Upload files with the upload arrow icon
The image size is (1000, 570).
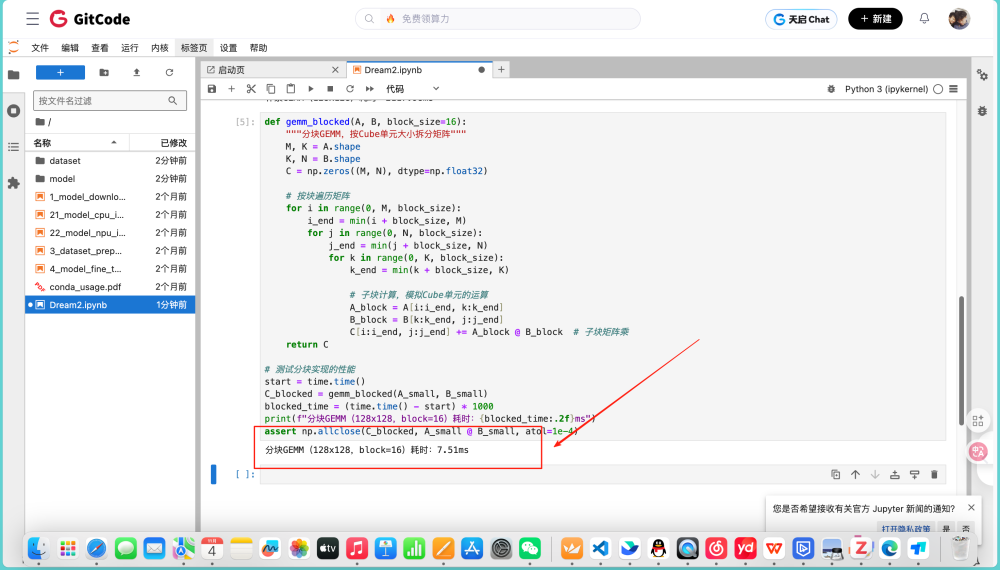(136, 73)
